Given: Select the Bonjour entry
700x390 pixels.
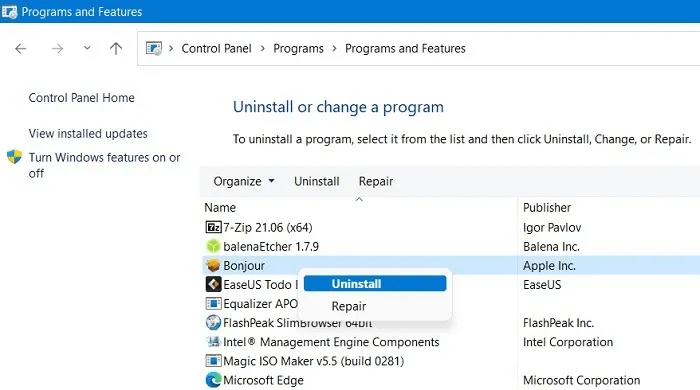Looking at the screenshot, I should pyautogui.click(x=244, y=266).
